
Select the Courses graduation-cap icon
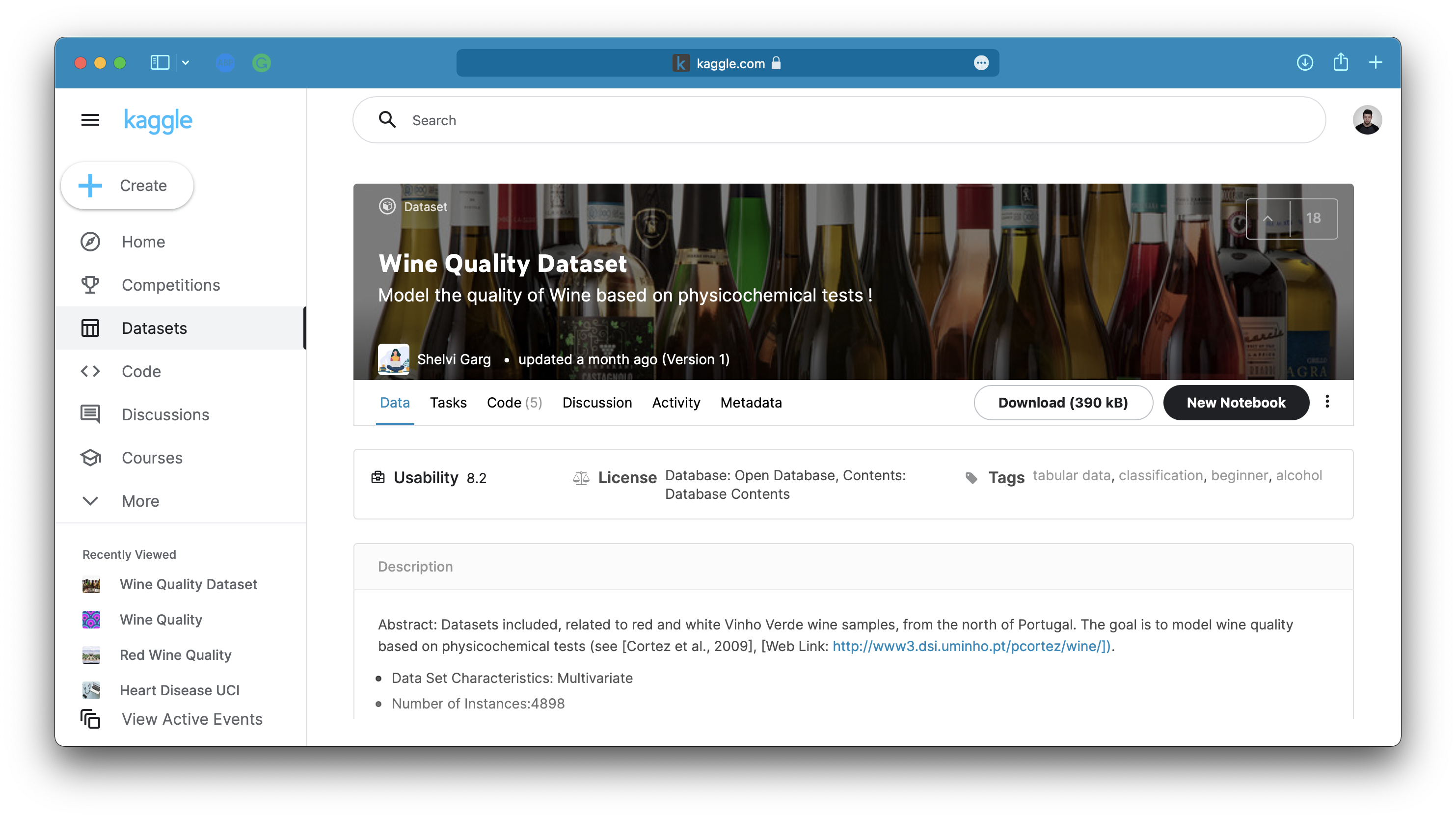(90, 458)
